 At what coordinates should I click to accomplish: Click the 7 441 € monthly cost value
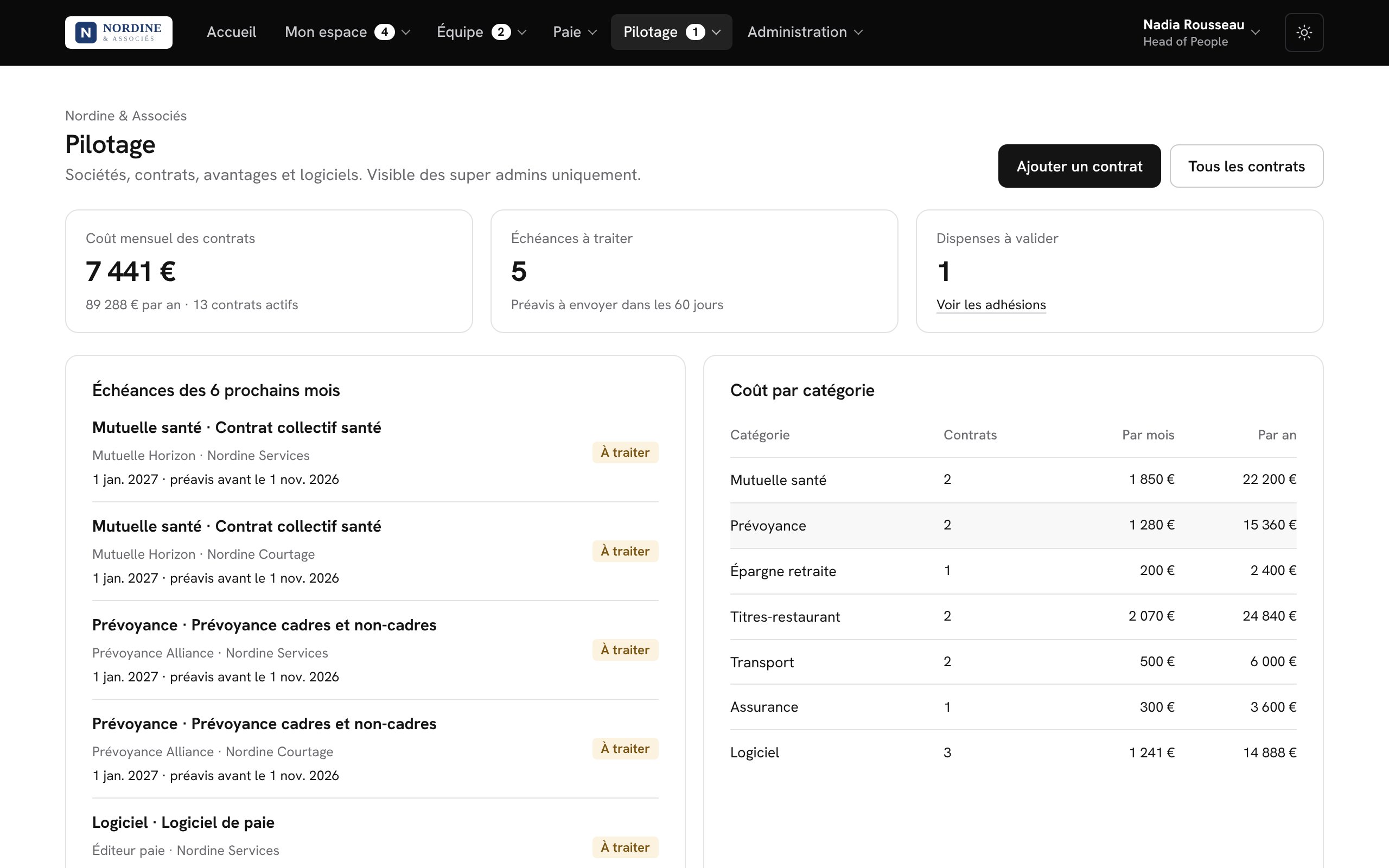click(x=131, y=271)
